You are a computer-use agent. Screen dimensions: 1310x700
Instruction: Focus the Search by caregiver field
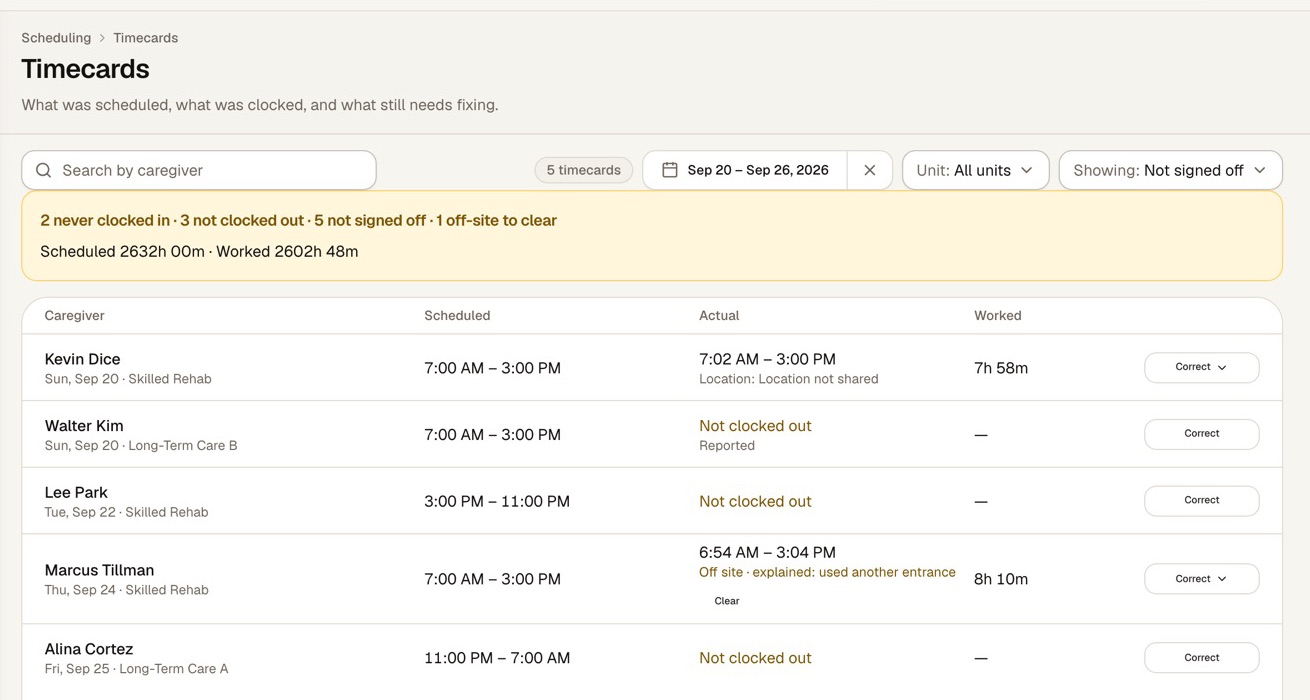point(199,170)
